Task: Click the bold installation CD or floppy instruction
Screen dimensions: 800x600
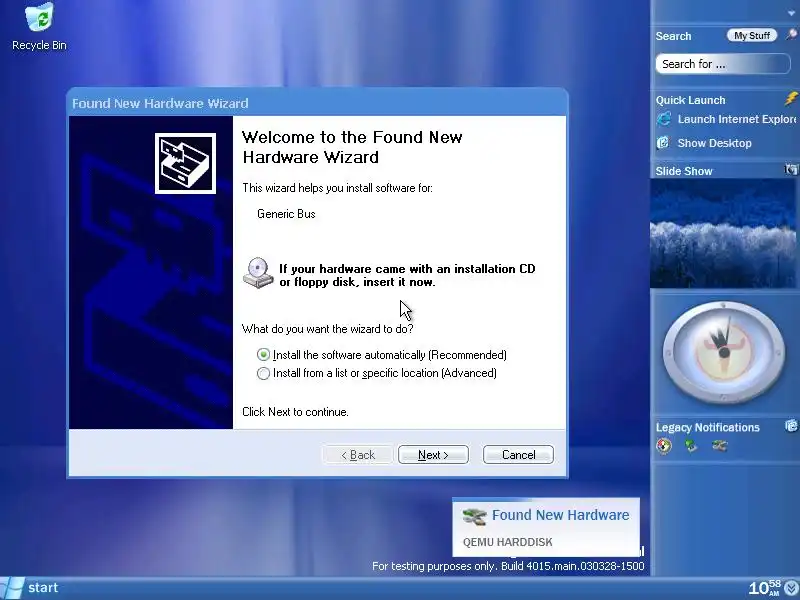Action: [x=407, y=276]
